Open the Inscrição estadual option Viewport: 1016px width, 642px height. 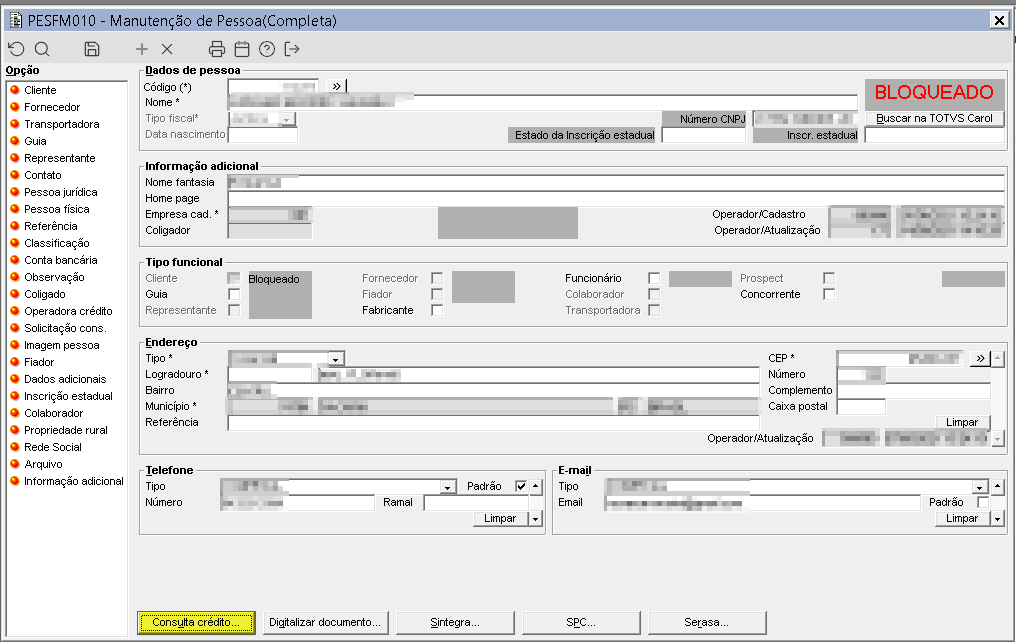click(68, 396)
